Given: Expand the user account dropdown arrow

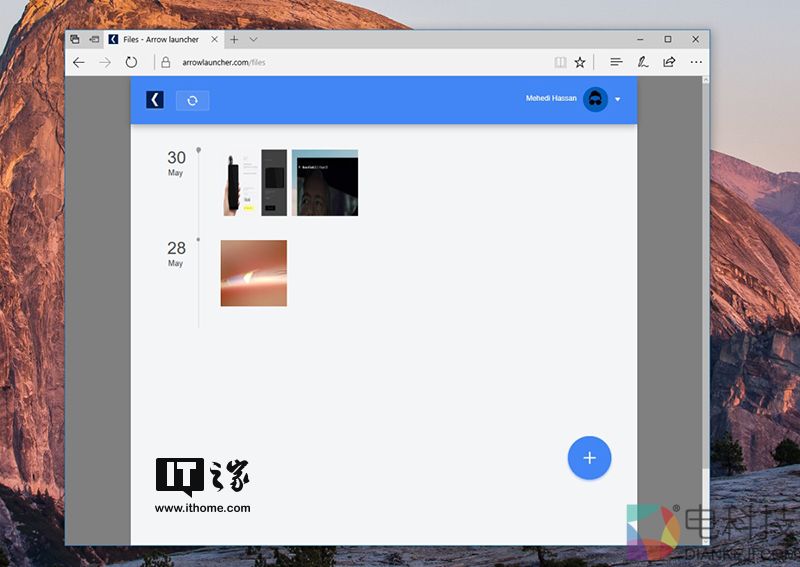Looking at the screenshot, I should pyautogui.click(x=618, y=99).
